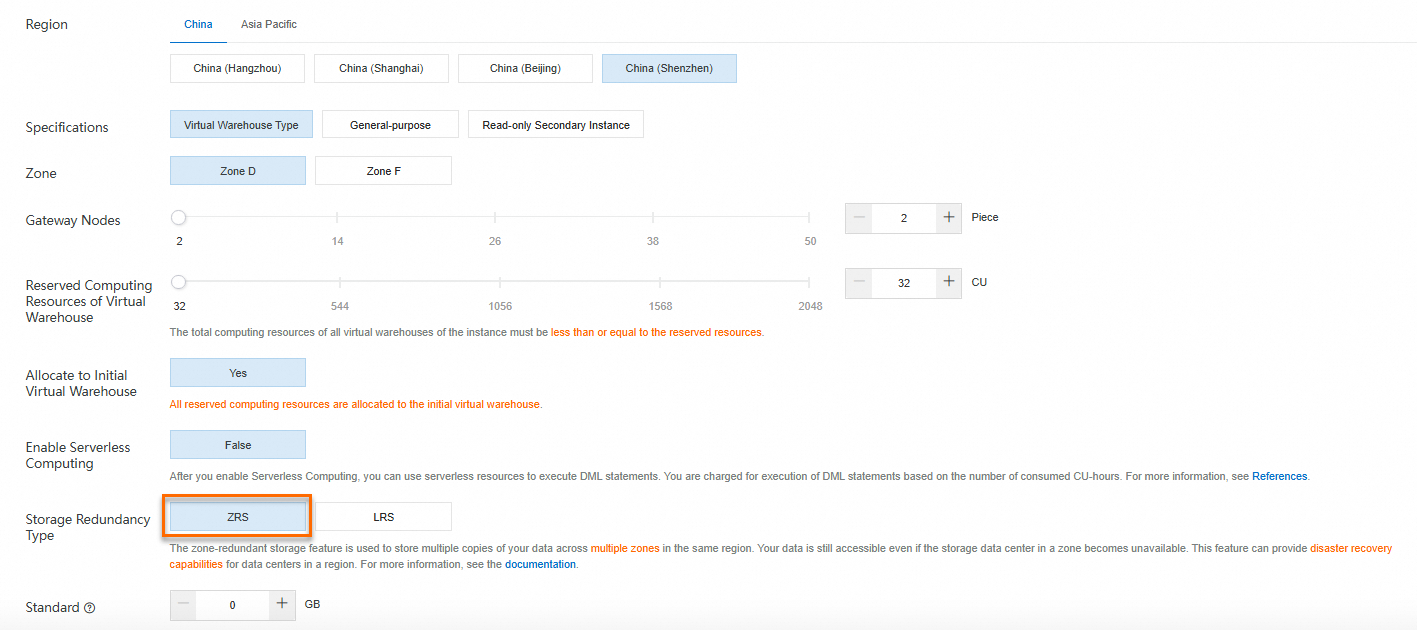The image size is (1417, 630).
Task: Click the 38 label under Gateway Nodes slider
Action: (x=653, y=241)
